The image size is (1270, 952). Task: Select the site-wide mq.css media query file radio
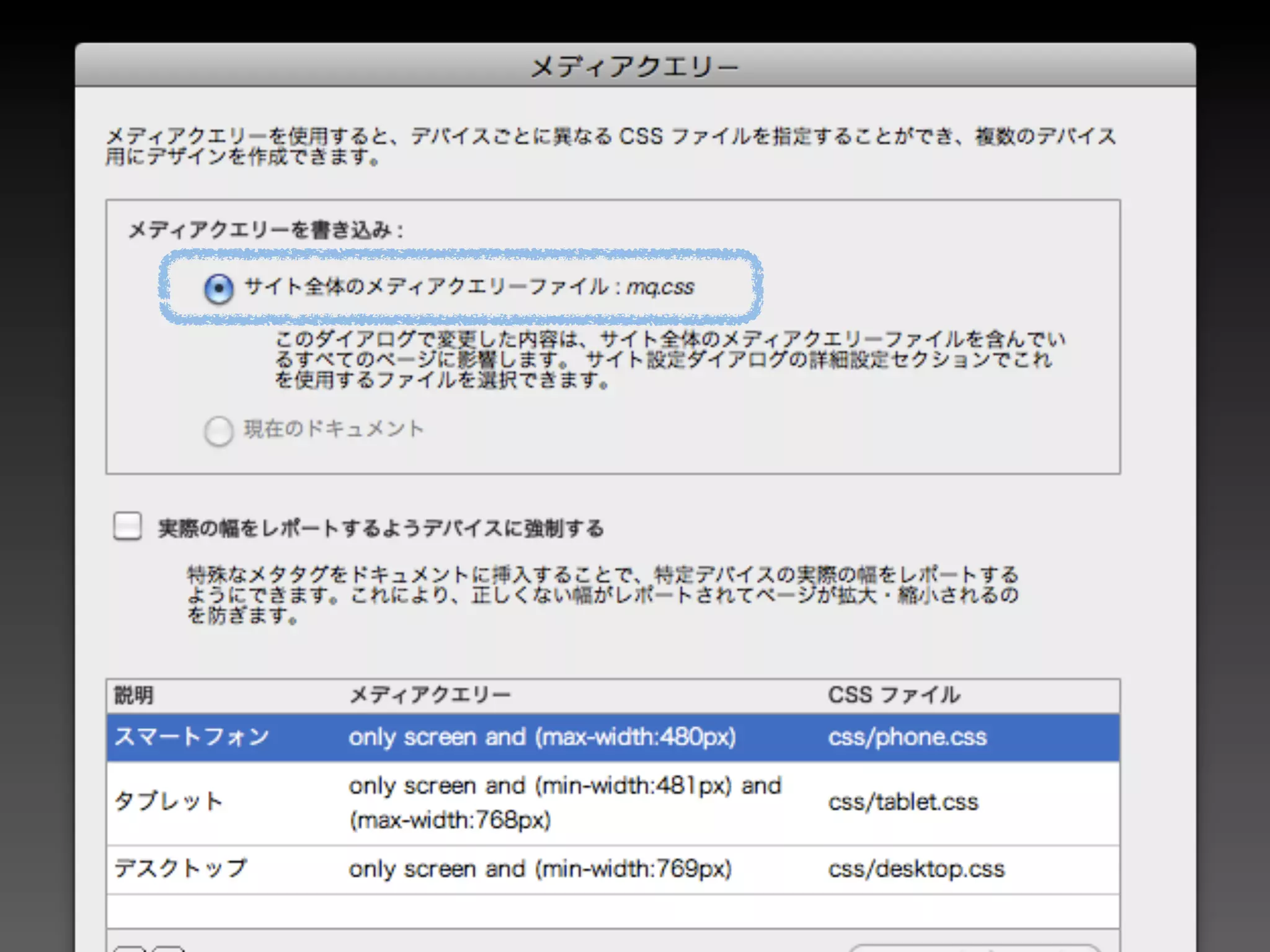[x=219, y=288]
